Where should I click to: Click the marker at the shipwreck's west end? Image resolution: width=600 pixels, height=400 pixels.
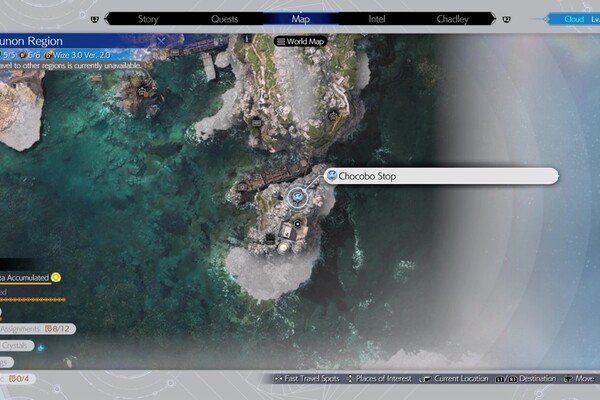243,187
